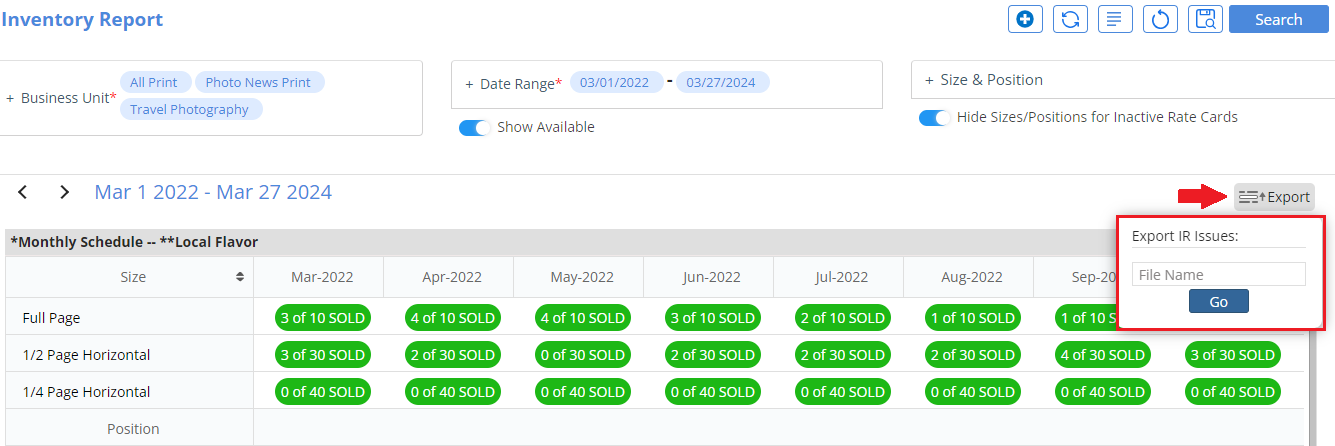The height and width of the screenshot is (446, 1335).
Task: Click the reset circular arrow icon
Action: (1160, 19)
